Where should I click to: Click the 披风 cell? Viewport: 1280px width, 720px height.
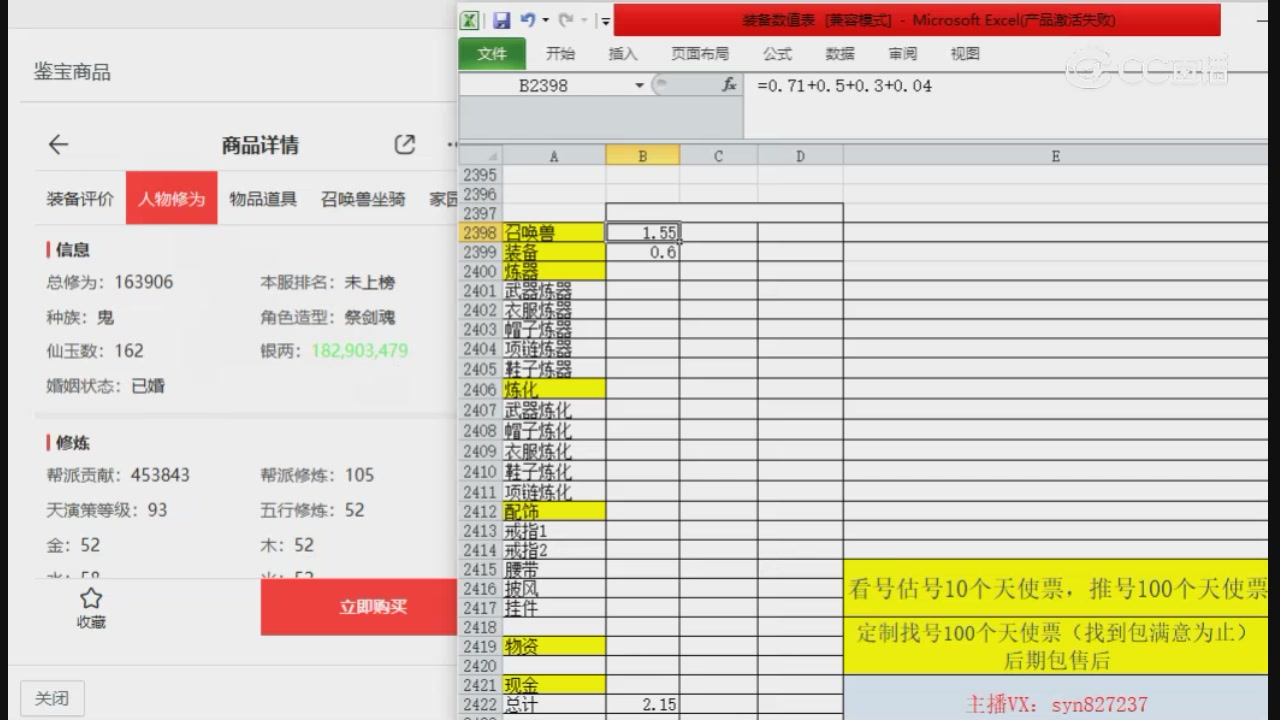554,589
